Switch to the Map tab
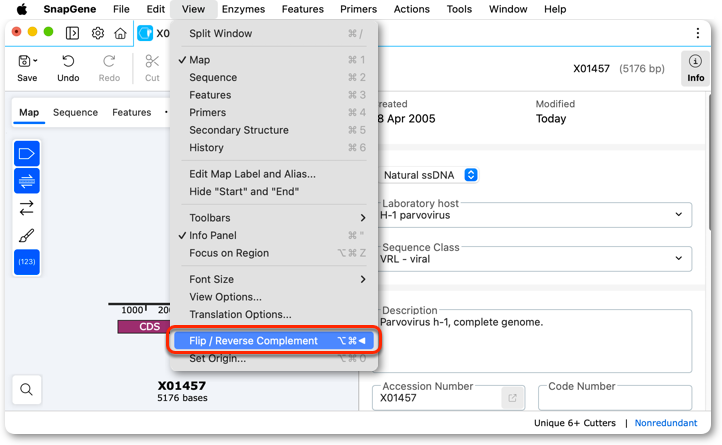The width and height of the screenshot is (722, 445). (x=29, y=112)
